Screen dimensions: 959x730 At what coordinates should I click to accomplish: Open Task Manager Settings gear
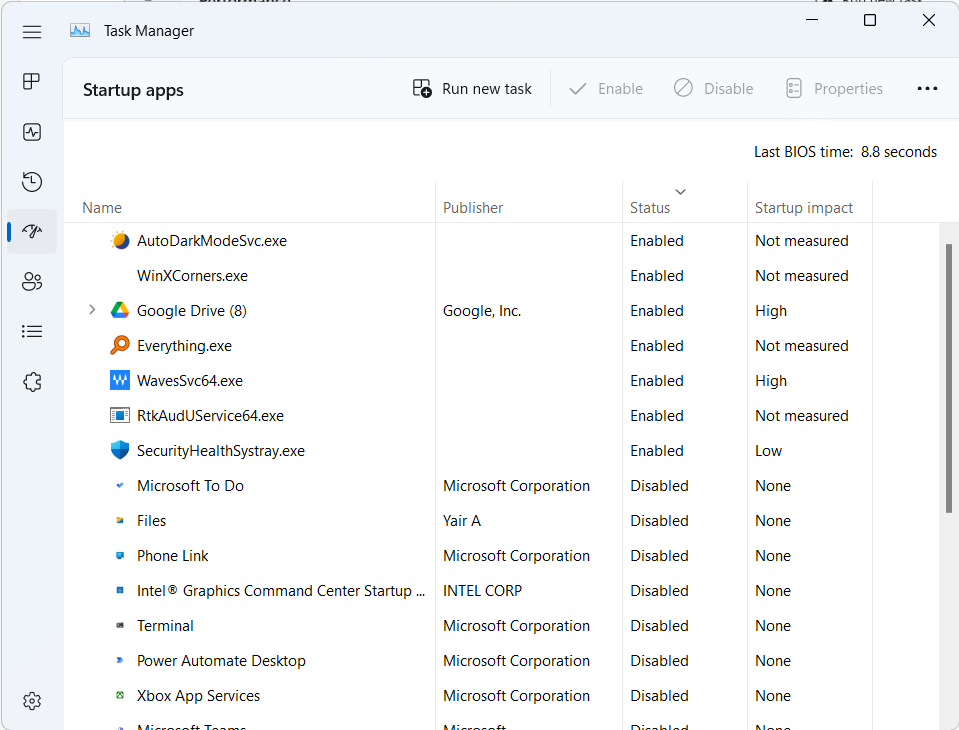[32, 701]
